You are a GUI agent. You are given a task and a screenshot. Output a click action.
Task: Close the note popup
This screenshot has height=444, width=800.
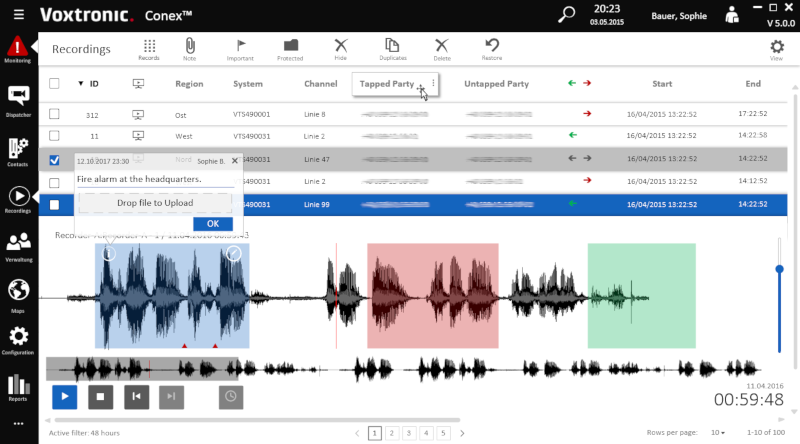pyautogui.click(x=235, y=161)
